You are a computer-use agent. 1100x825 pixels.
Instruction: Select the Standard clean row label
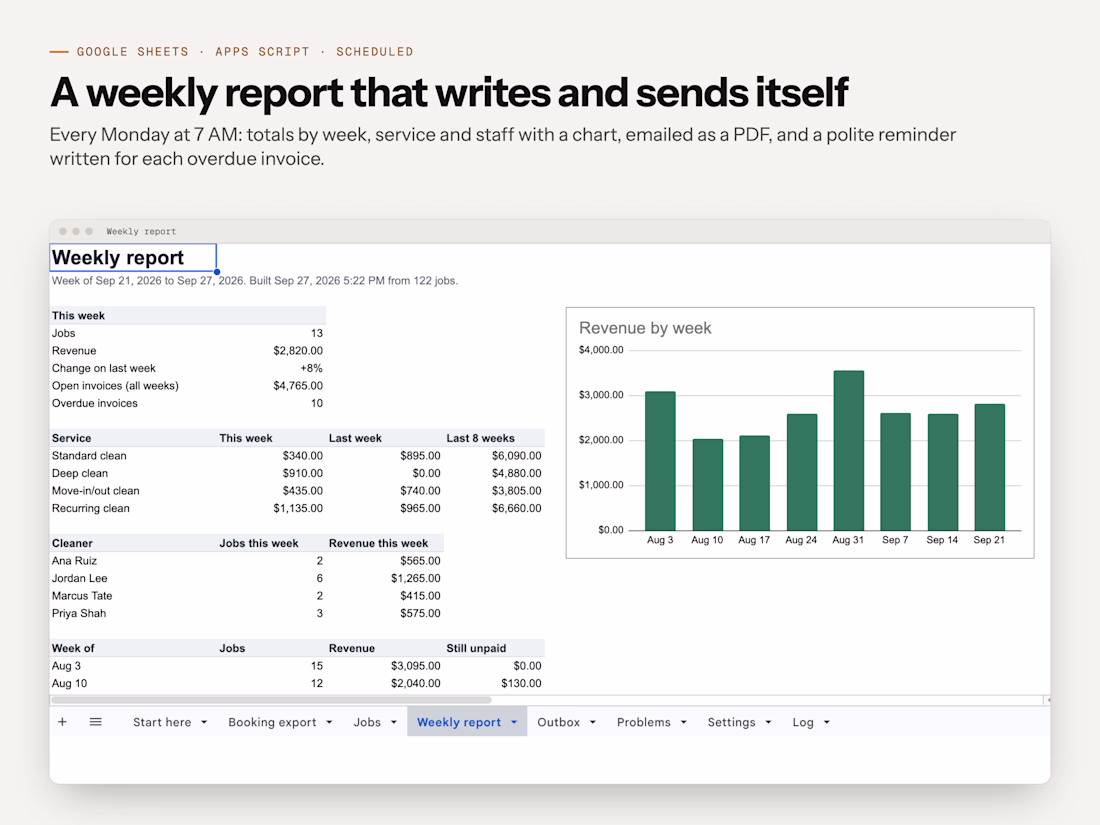[89, 456]
